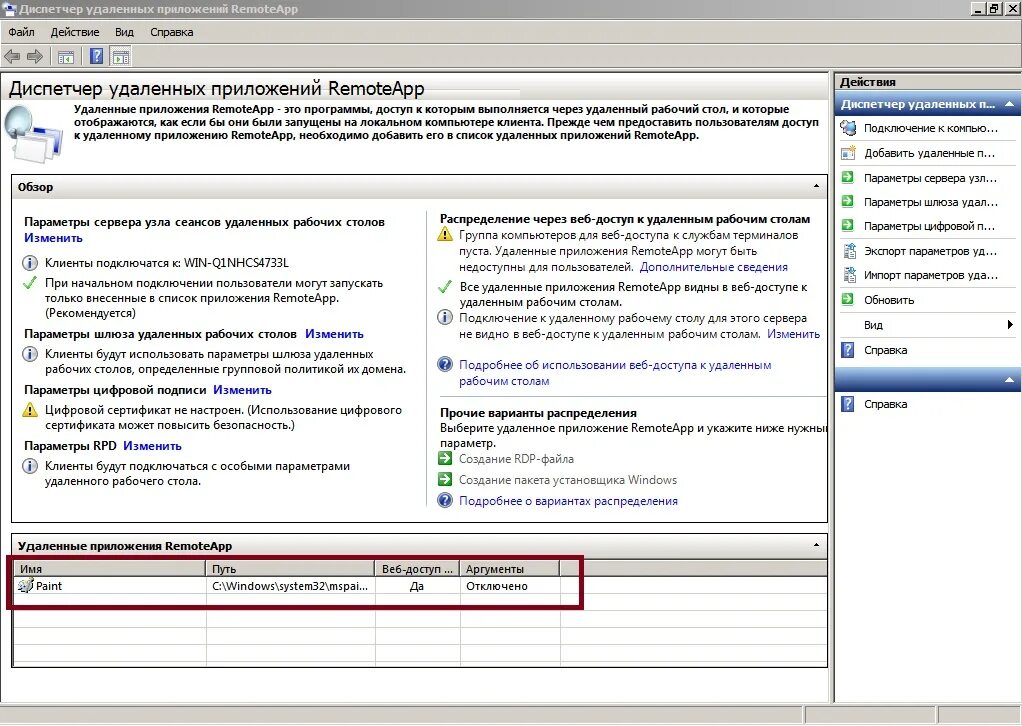Image resolution: width=1022 pixels, height=726 pixels.
Task: Click the info icon beside Клиенты подключатся к
Action: [30, 263]
